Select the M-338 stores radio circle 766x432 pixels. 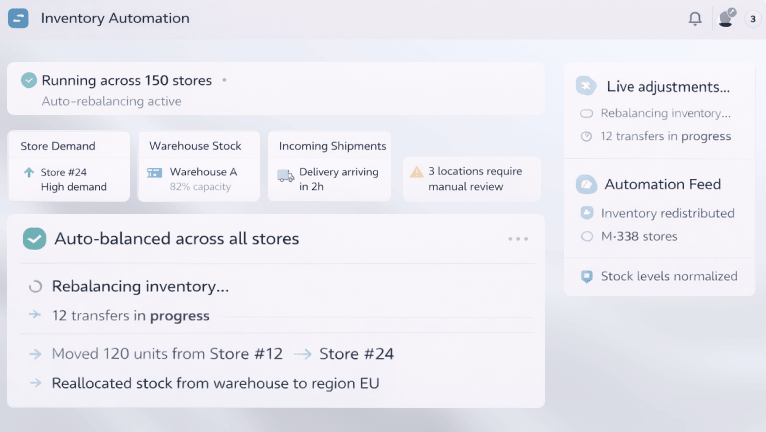tap(587, 236)
